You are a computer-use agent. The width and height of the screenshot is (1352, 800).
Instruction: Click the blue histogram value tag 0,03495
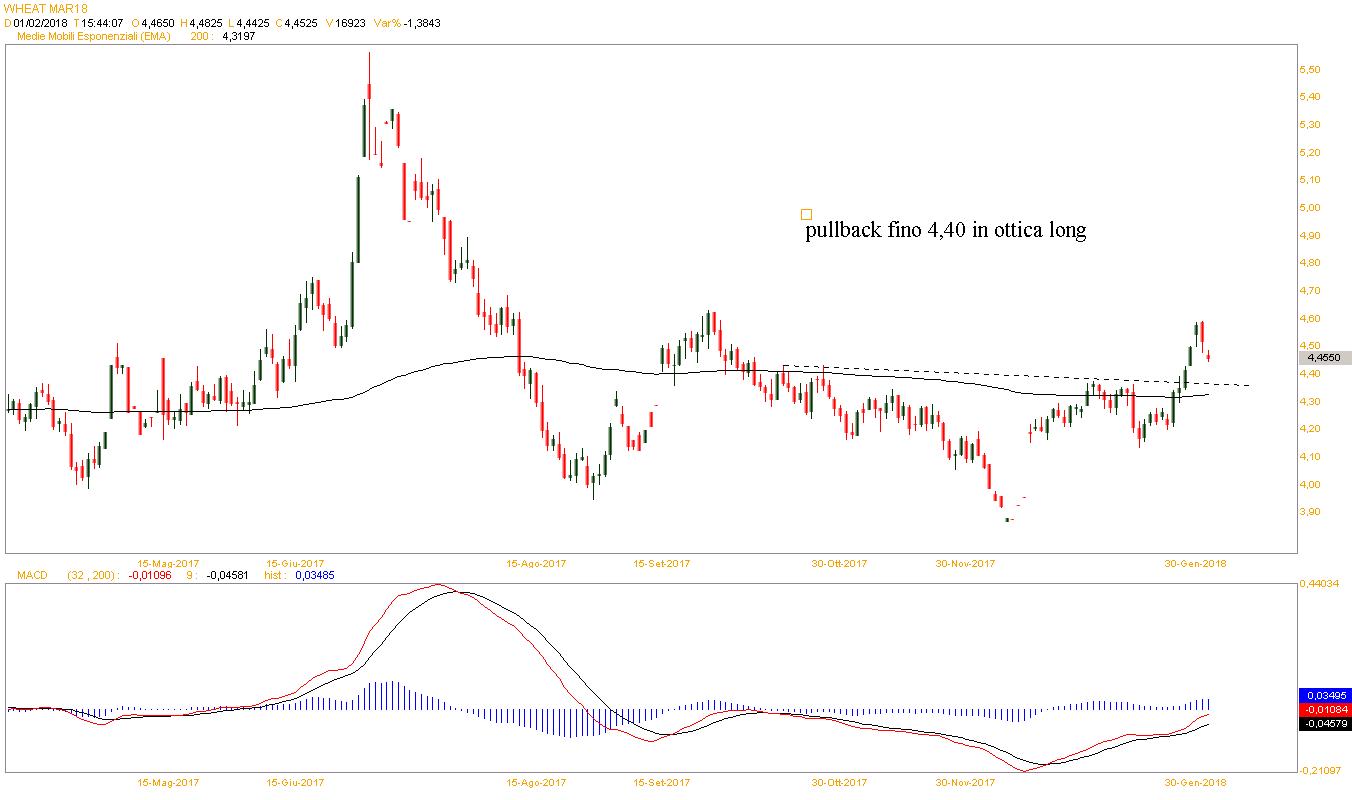click(1324, 695)
